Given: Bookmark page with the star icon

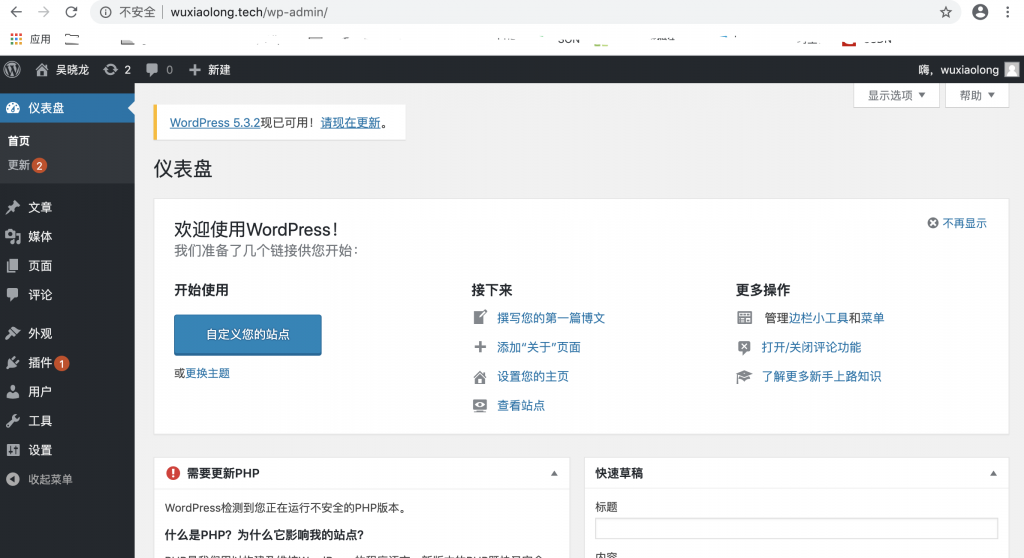Looking at the screenshot, I should pos(946,12).
